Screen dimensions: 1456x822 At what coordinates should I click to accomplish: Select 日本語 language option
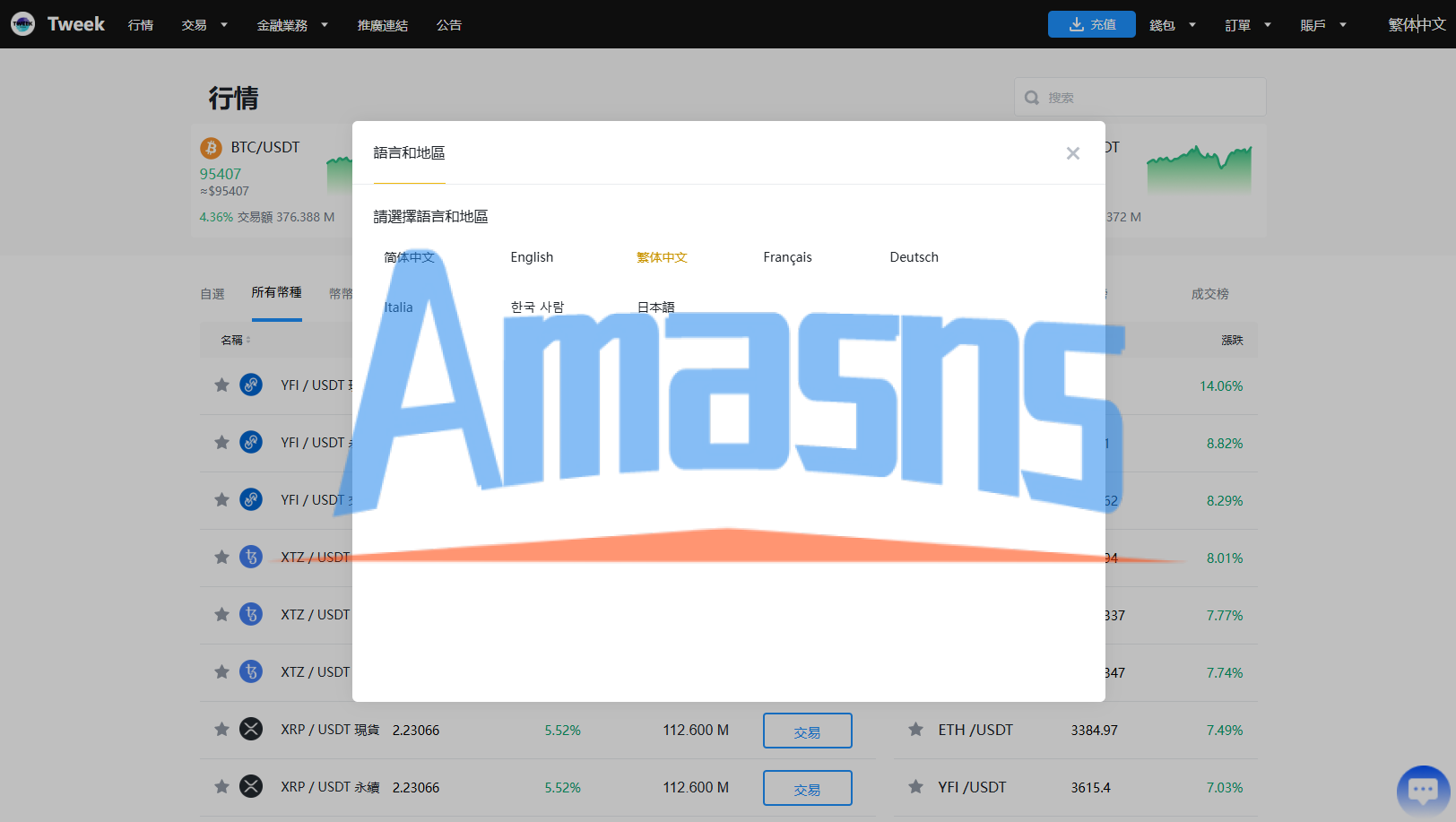[x=655, y=307]
